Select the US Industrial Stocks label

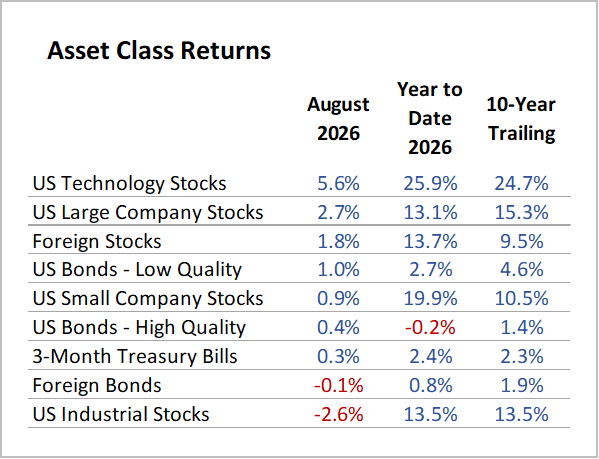click(121, 414)
